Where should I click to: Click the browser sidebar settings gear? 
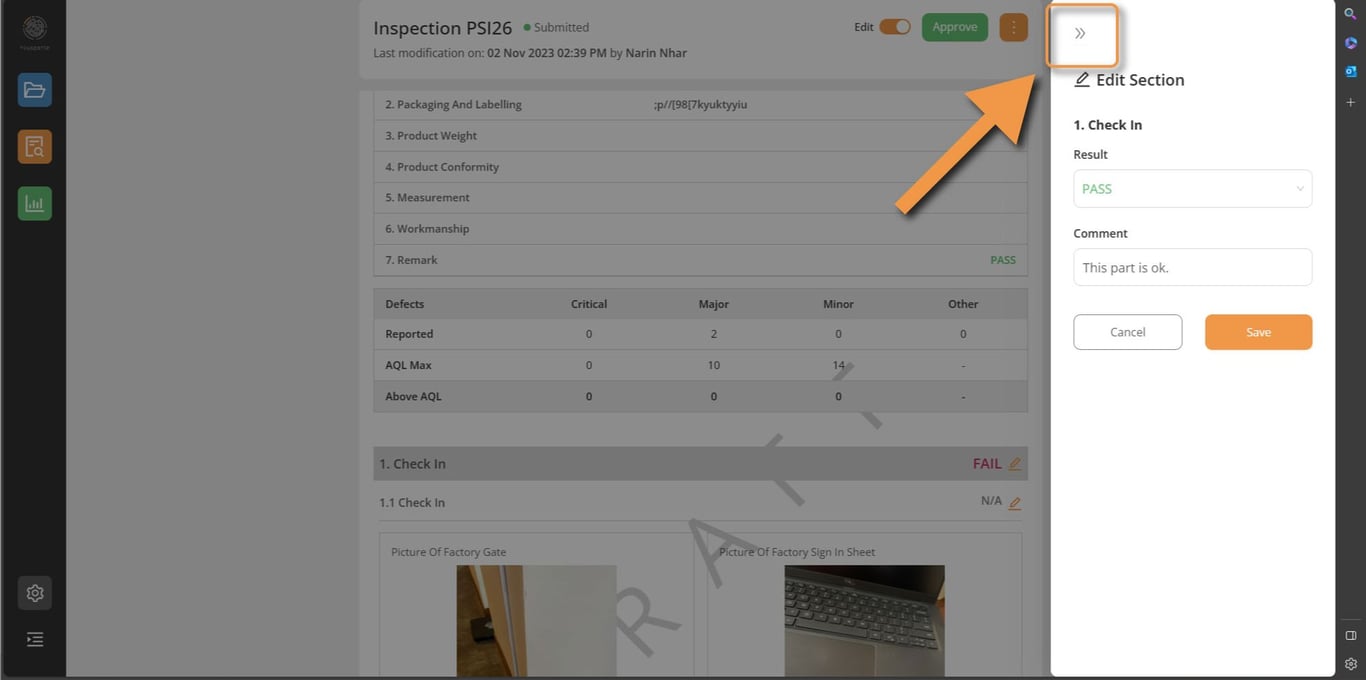pos(1350,664)
